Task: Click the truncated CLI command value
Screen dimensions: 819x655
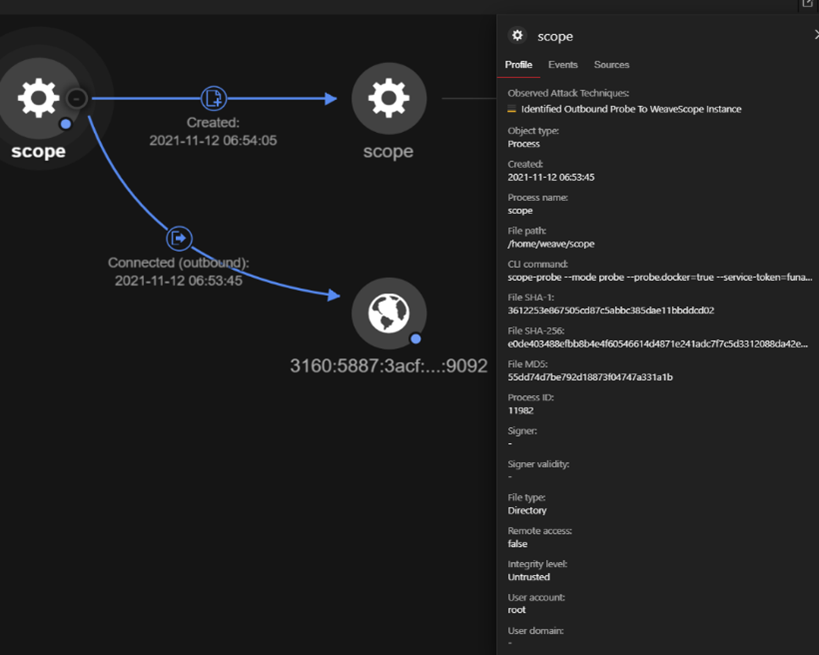Action: pyautogui.click(x=659, y=277)
